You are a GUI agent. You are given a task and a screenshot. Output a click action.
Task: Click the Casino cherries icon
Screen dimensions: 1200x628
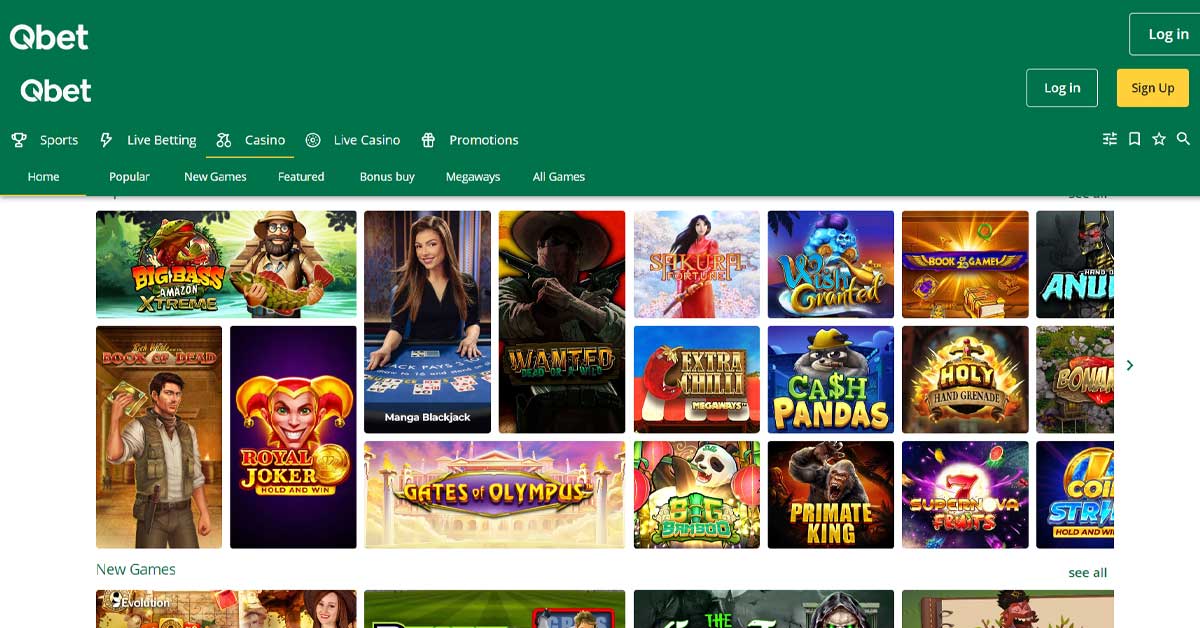point(224,140)
